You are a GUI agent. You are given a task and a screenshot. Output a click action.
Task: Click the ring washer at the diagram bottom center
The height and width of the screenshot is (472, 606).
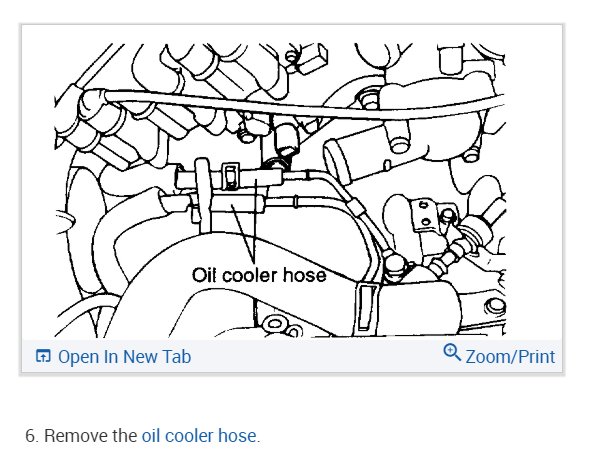[275, 323]
